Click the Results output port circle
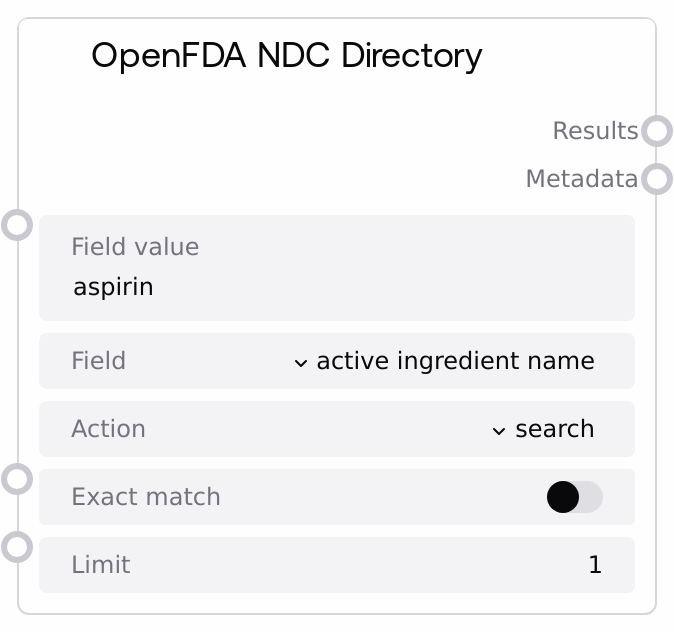 (656, 131)
